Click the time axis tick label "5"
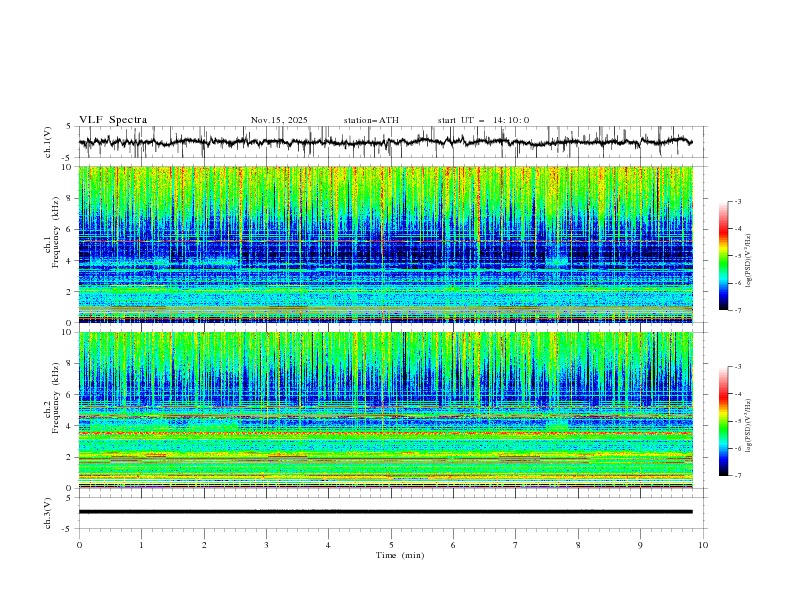 click(x=391, y=545)
